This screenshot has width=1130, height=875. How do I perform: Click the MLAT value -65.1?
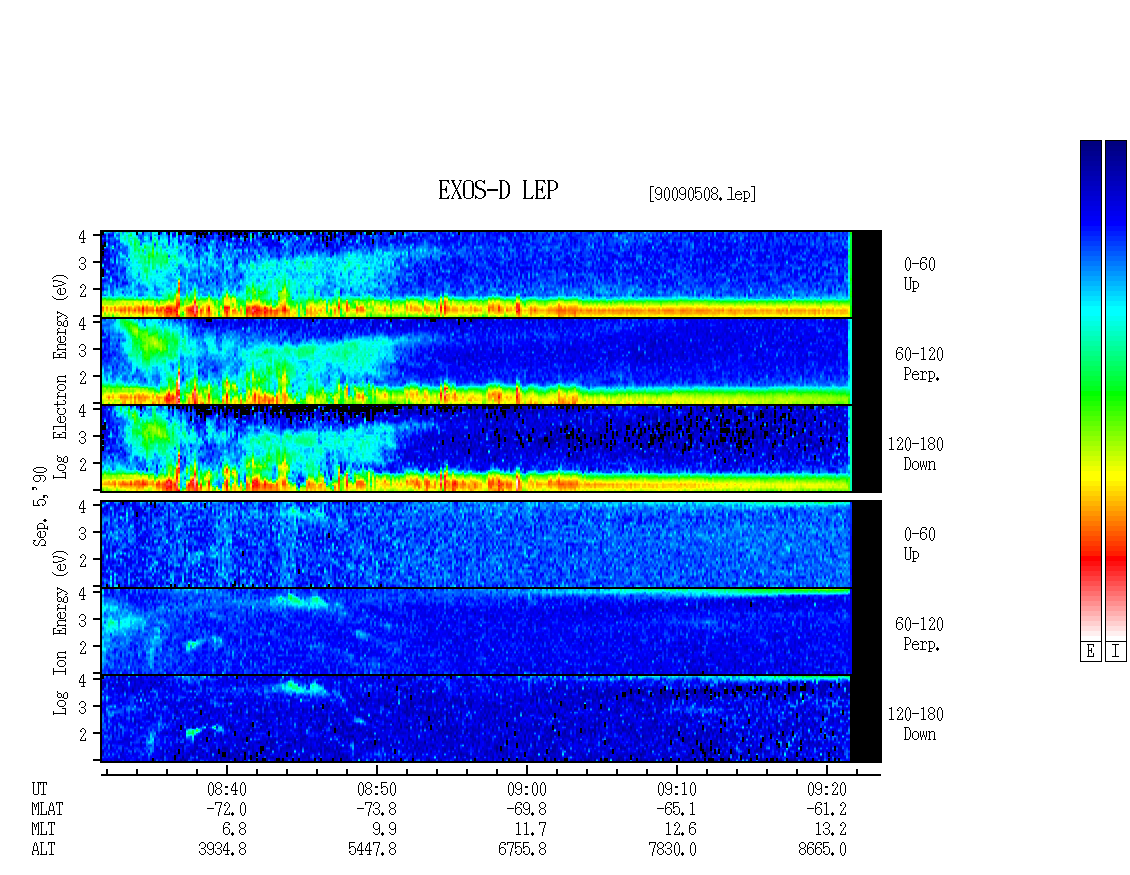[x=677, y=809]
